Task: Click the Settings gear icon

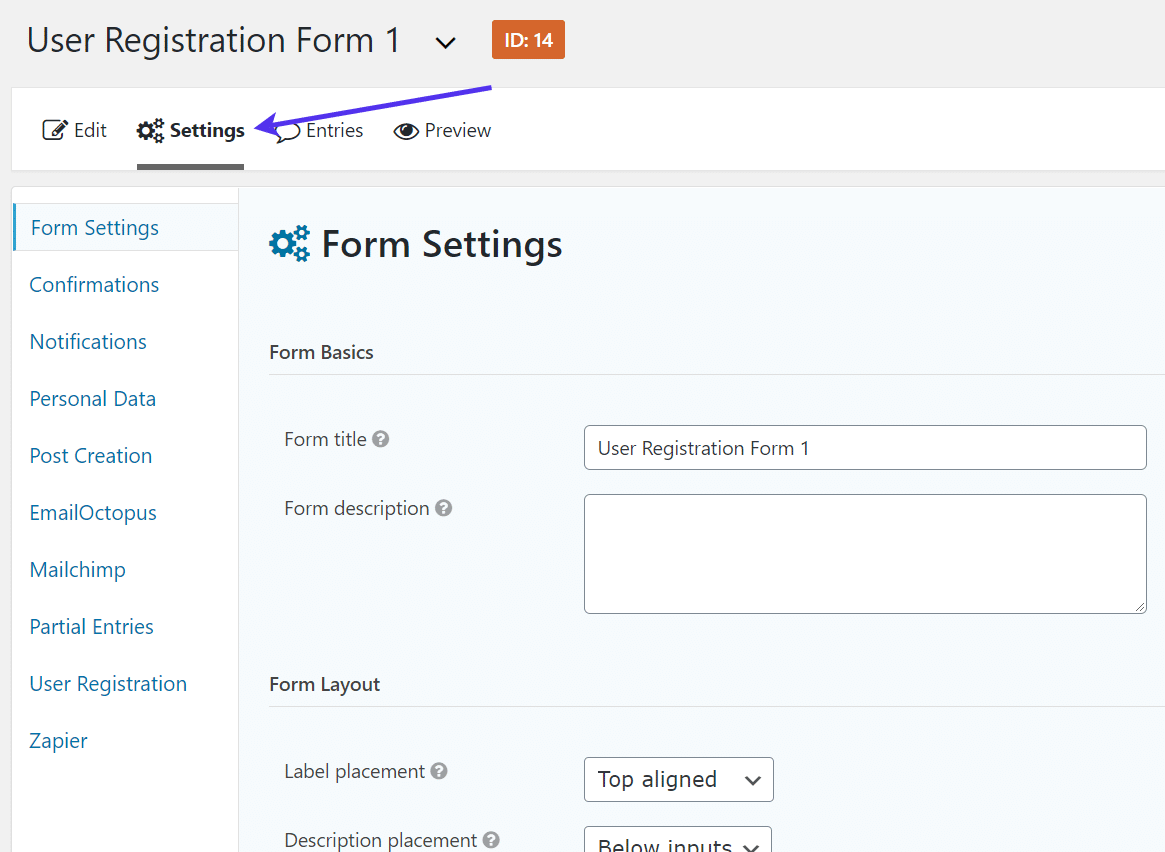Action: coord(148,129)
